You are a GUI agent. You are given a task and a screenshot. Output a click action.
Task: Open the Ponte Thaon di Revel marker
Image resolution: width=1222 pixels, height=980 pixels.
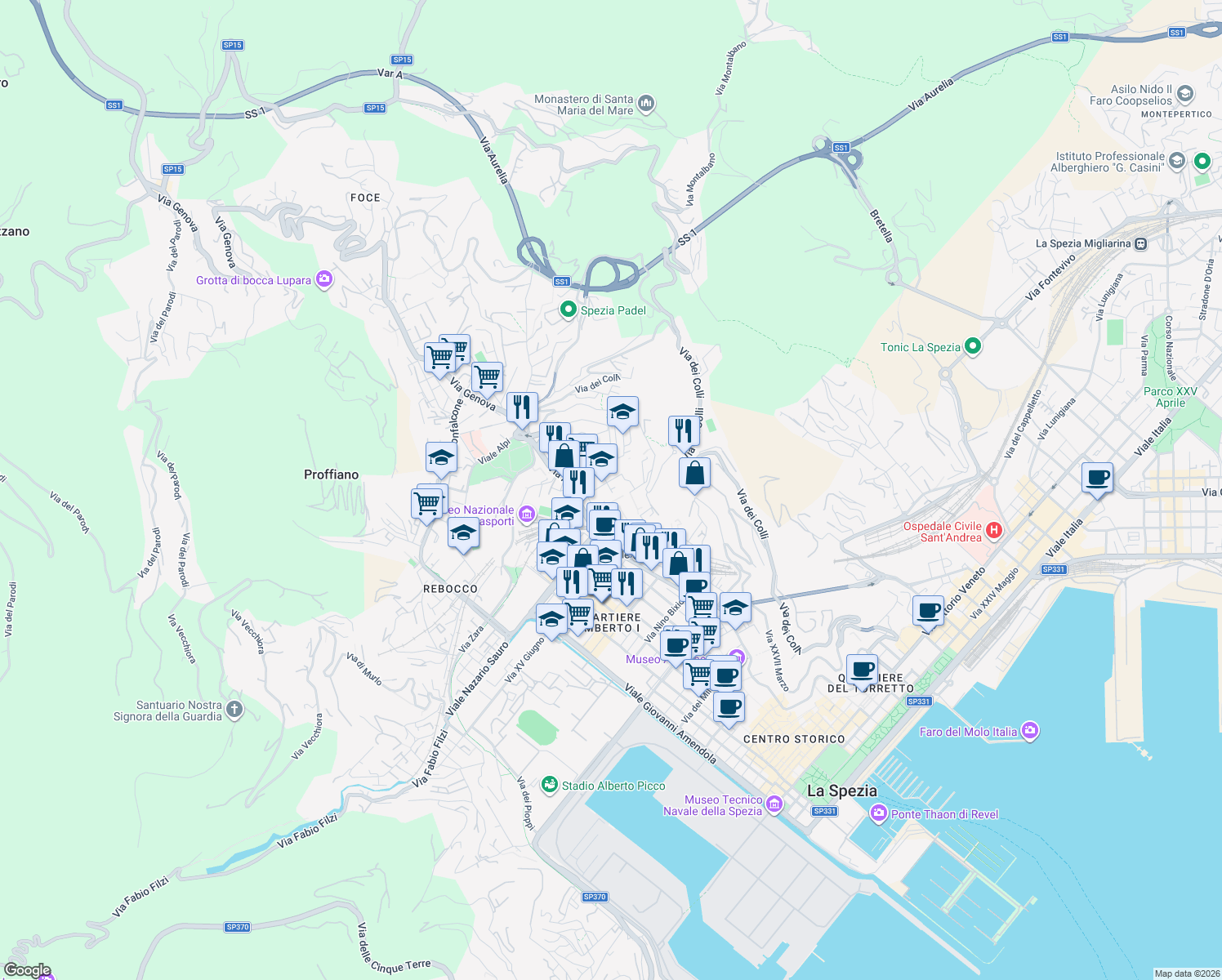[x=878, y=814]
